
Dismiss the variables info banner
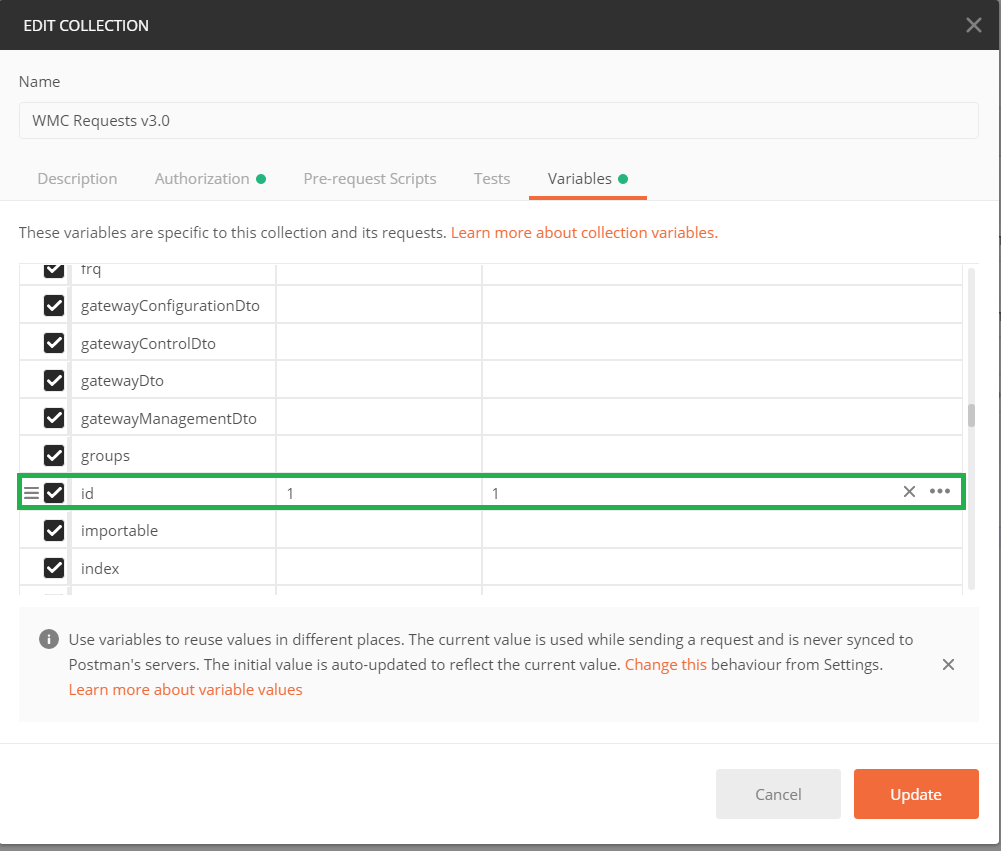click(x=948, y=665)
